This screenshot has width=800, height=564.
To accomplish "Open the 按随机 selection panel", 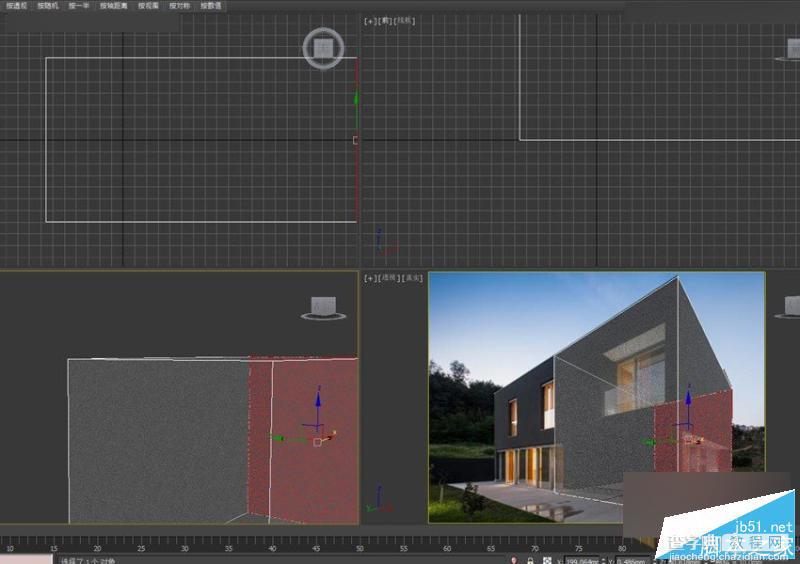I will 48,6.
